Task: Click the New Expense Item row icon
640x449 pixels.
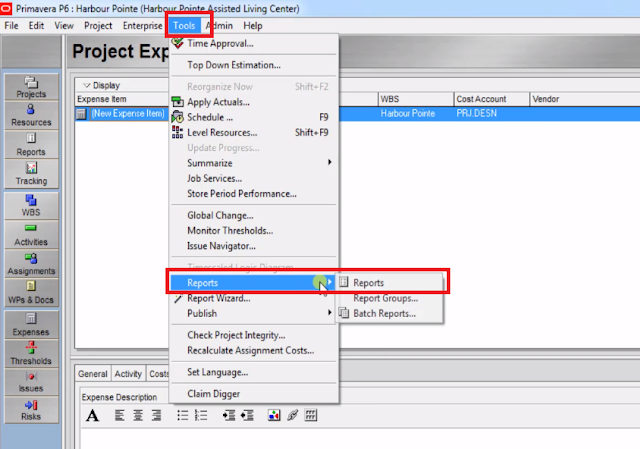Action: (x=81, y=114)
